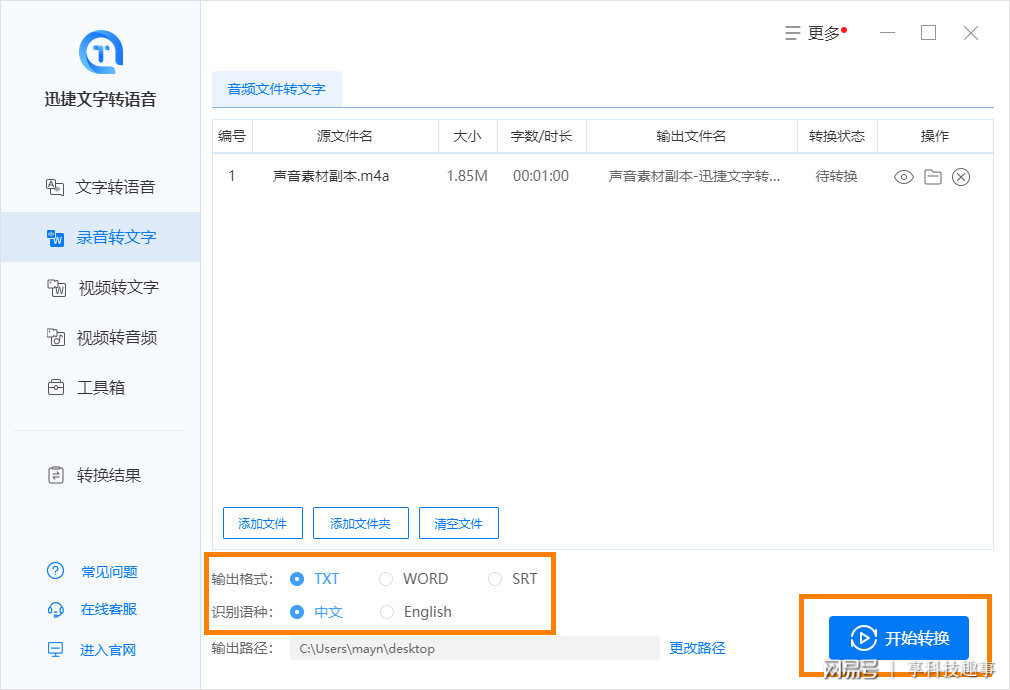
Task: Click the 工具箱 briefcase icon
Action: [x=56, y=388]
